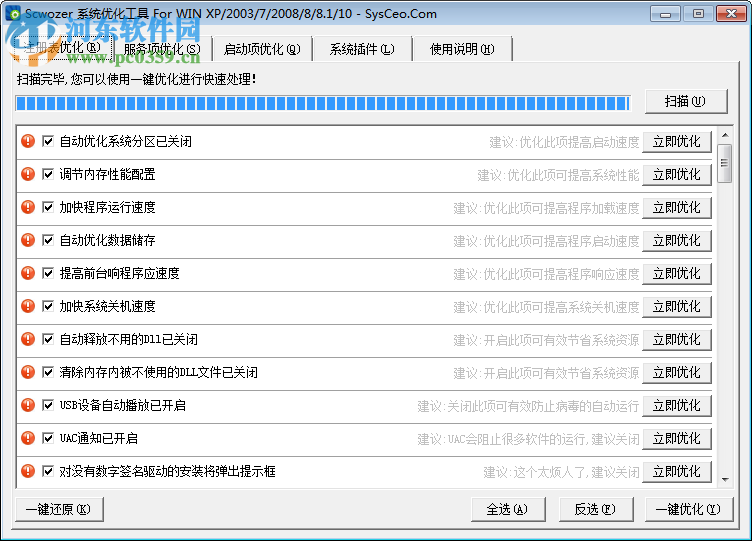The height and width of the screenshot is (541, 752).
Task: Click text 建议:这个太烦人了,建议关闭
Action: tap(561, 472)
